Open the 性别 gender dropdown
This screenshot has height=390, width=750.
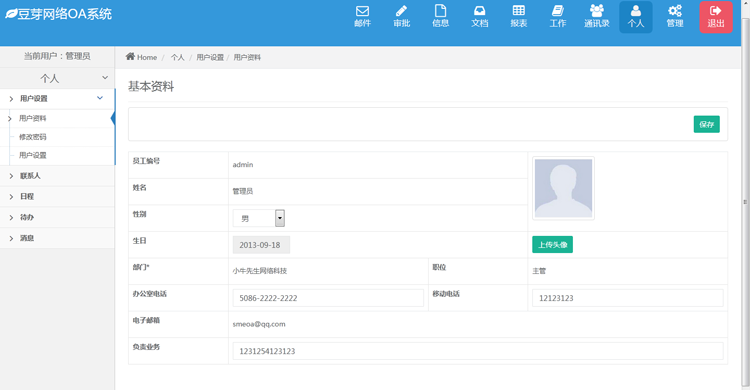[259, 218]
